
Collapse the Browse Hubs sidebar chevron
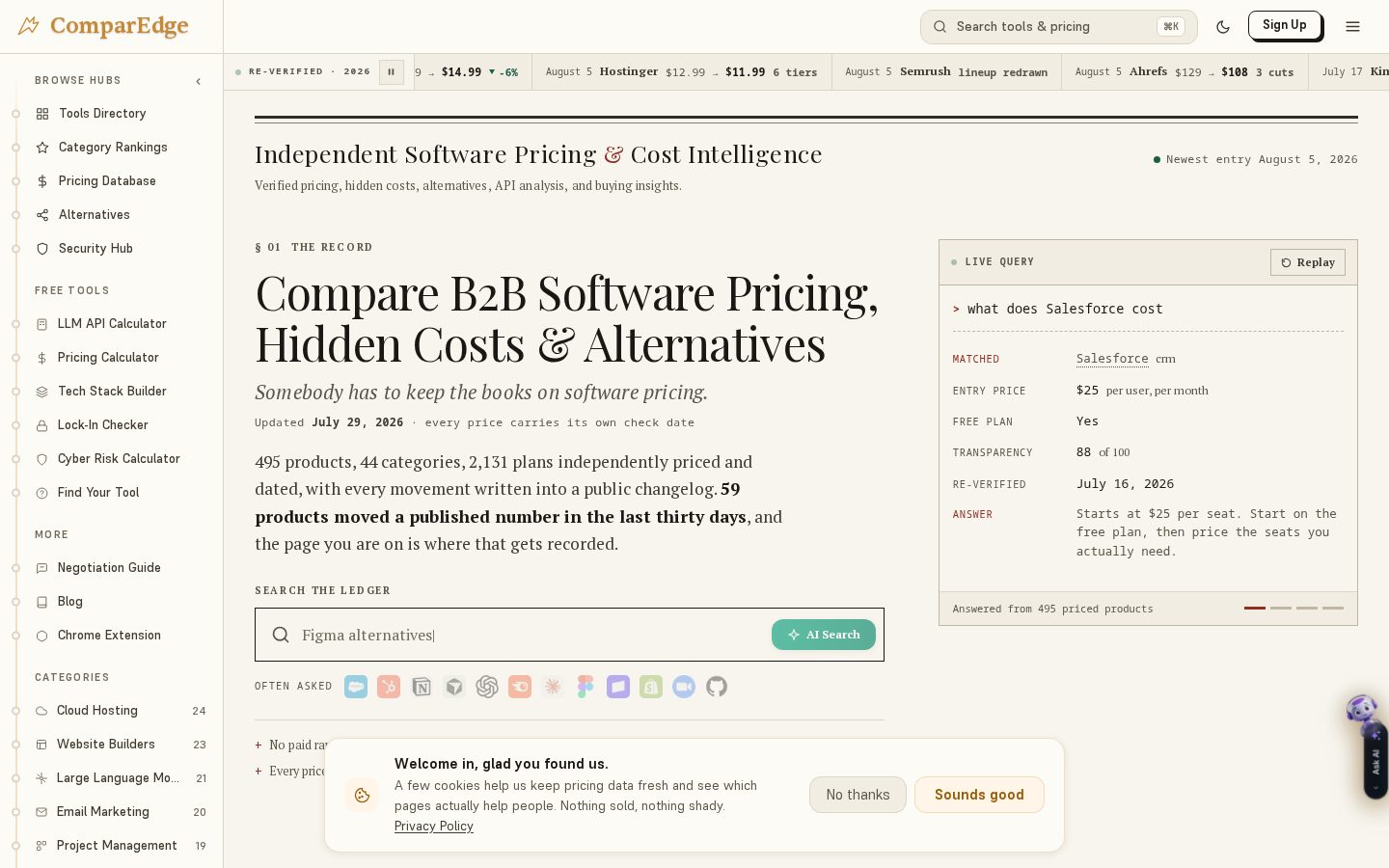pyautogui.click(x=199, y=81)
